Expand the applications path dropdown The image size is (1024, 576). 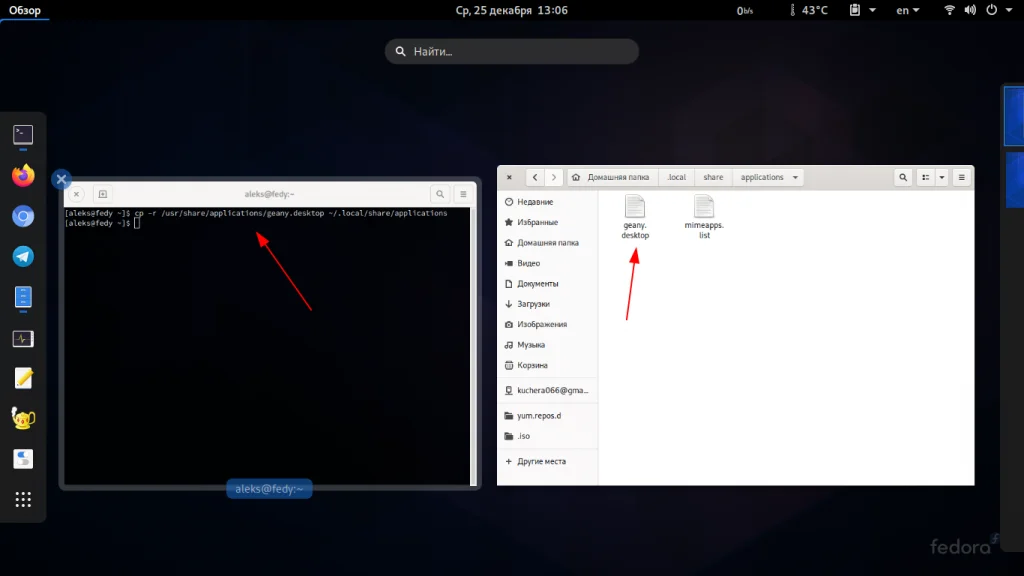[795, 177]
